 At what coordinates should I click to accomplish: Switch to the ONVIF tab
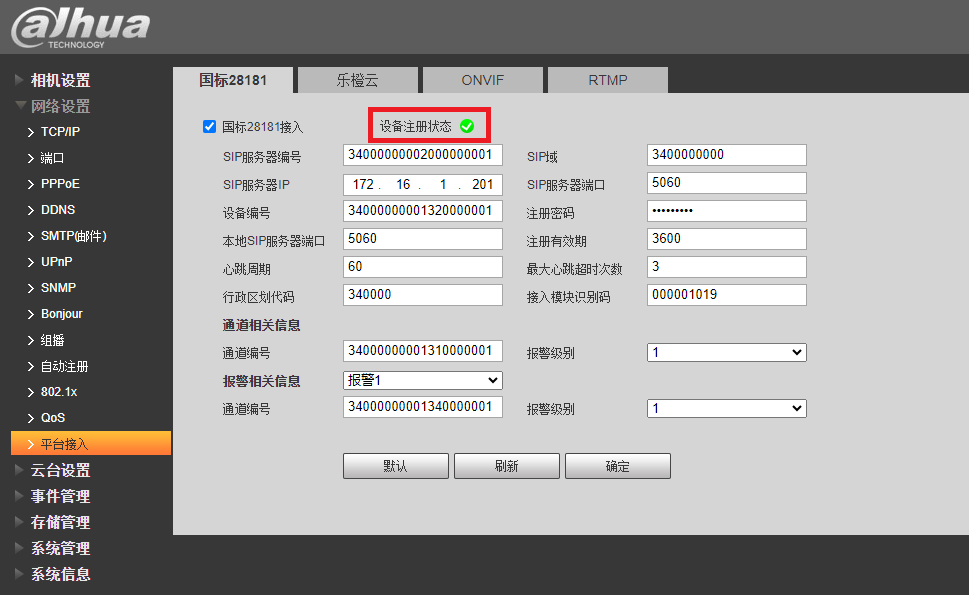tap(482, 81)
